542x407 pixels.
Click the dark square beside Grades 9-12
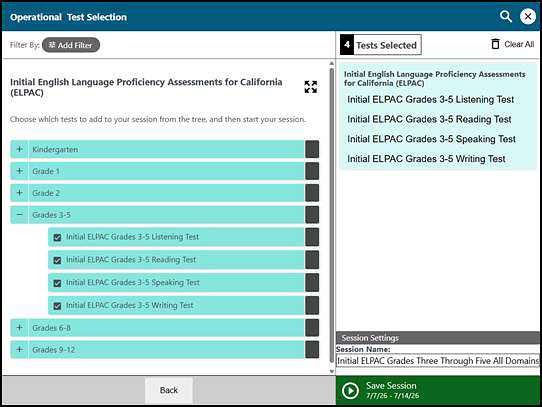(x=312, y=349)
